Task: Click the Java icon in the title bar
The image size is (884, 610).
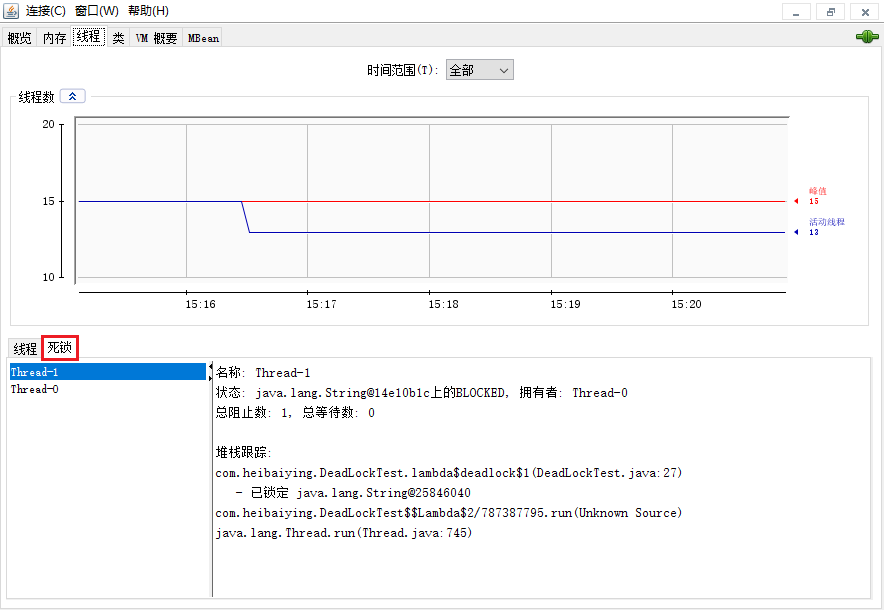Action: 12,11
